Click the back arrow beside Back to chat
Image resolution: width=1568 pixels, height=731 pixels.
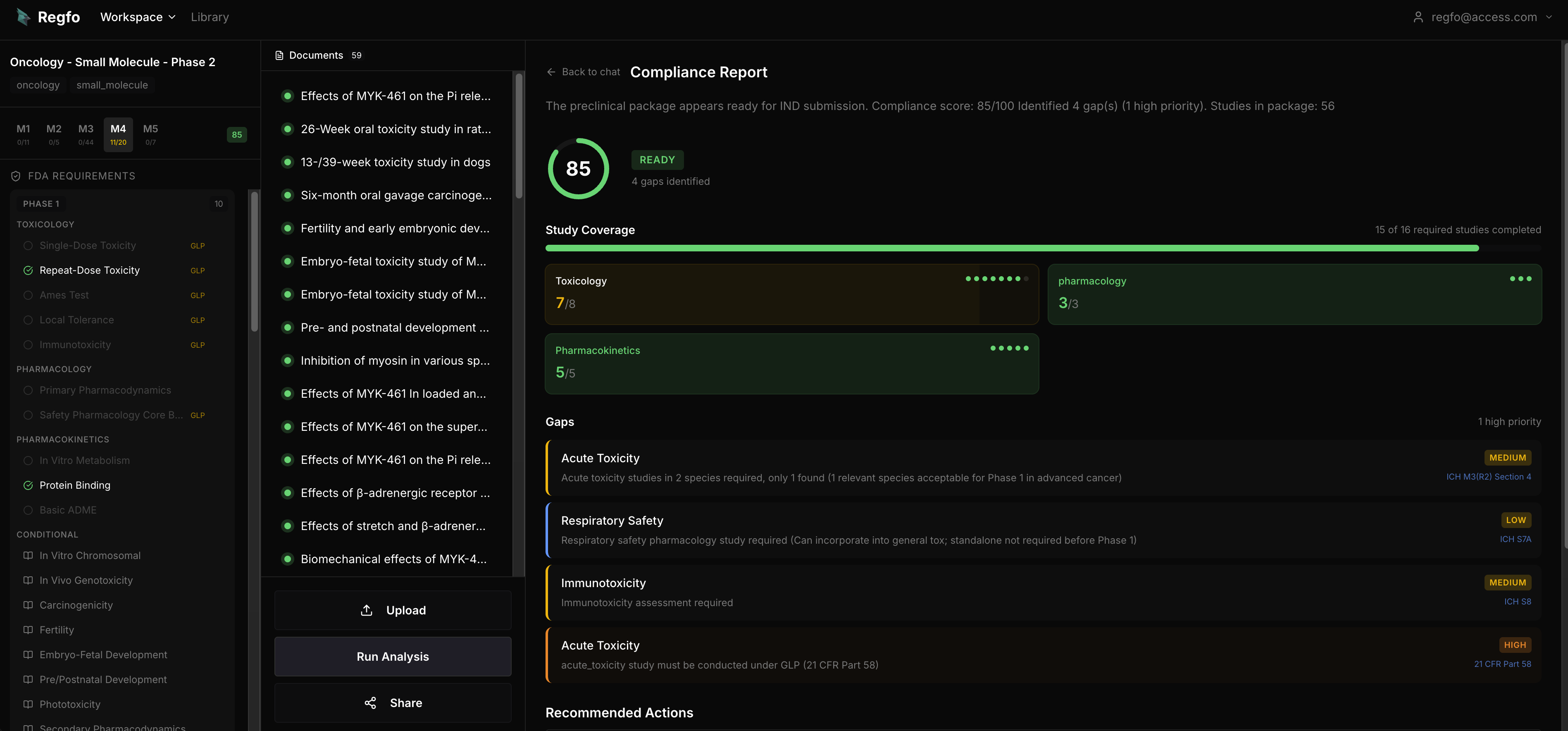point(551,72)
